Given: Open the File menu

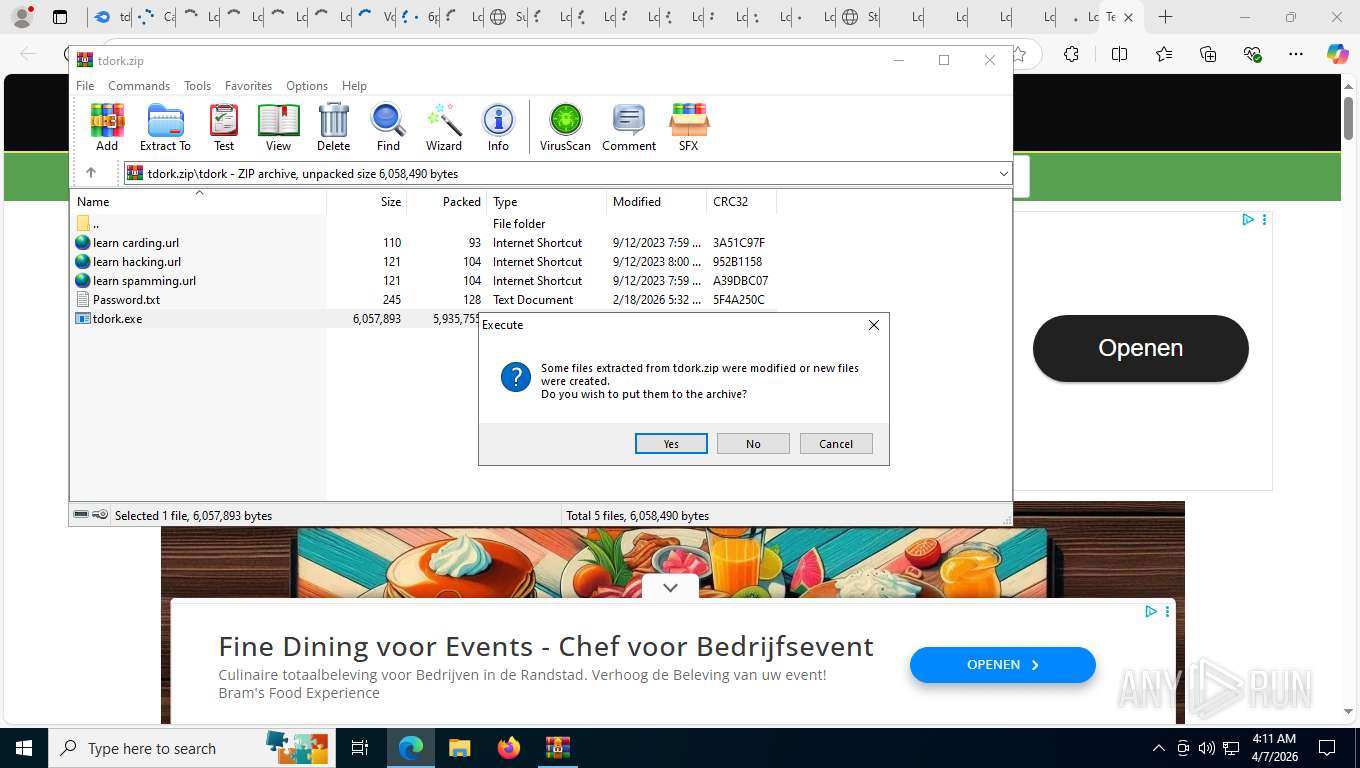Looking at the screenshot, I should [85, 86].
